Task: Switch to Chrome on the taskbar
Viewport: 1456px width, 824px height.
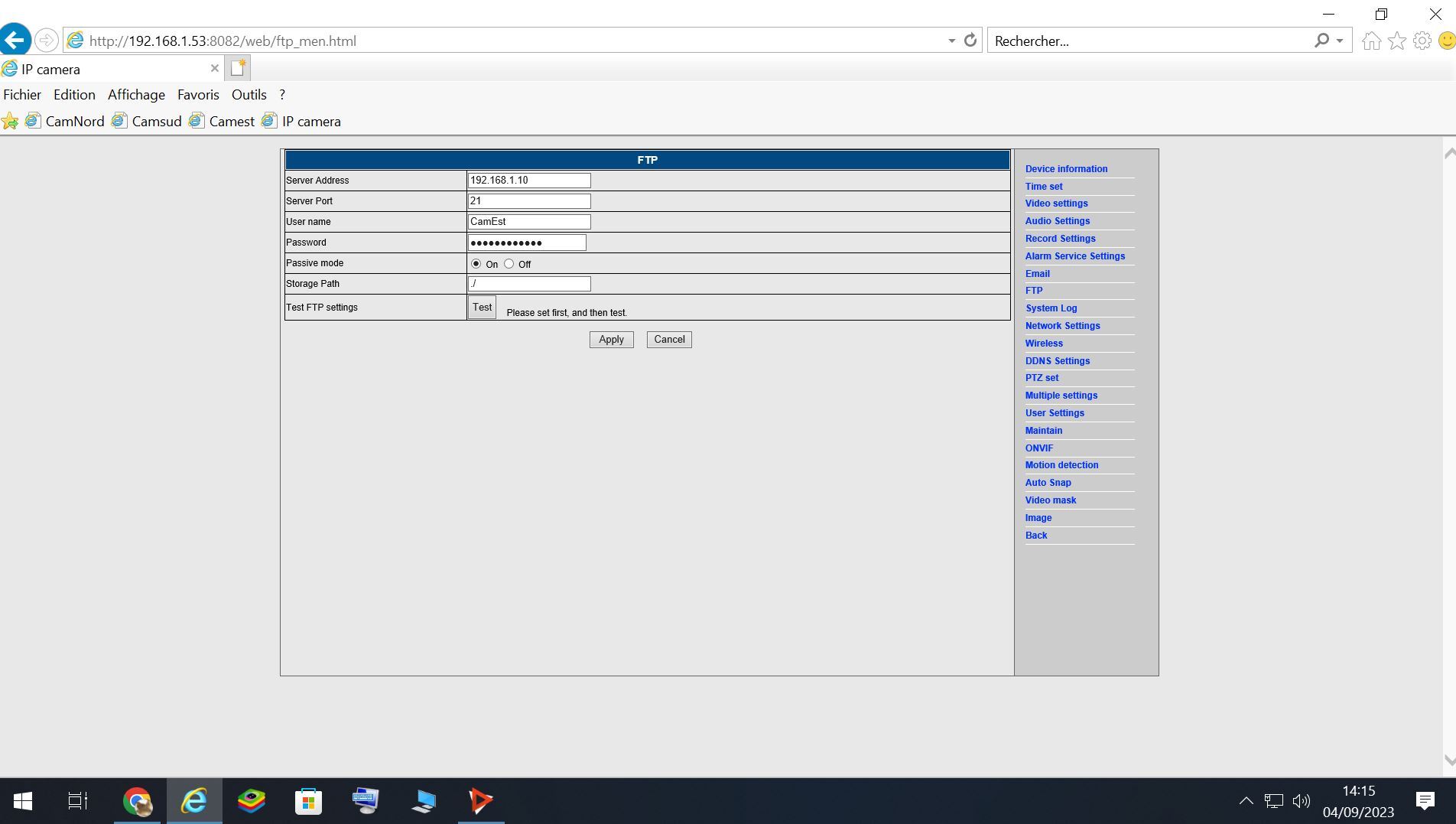Action: coord(138,801)
